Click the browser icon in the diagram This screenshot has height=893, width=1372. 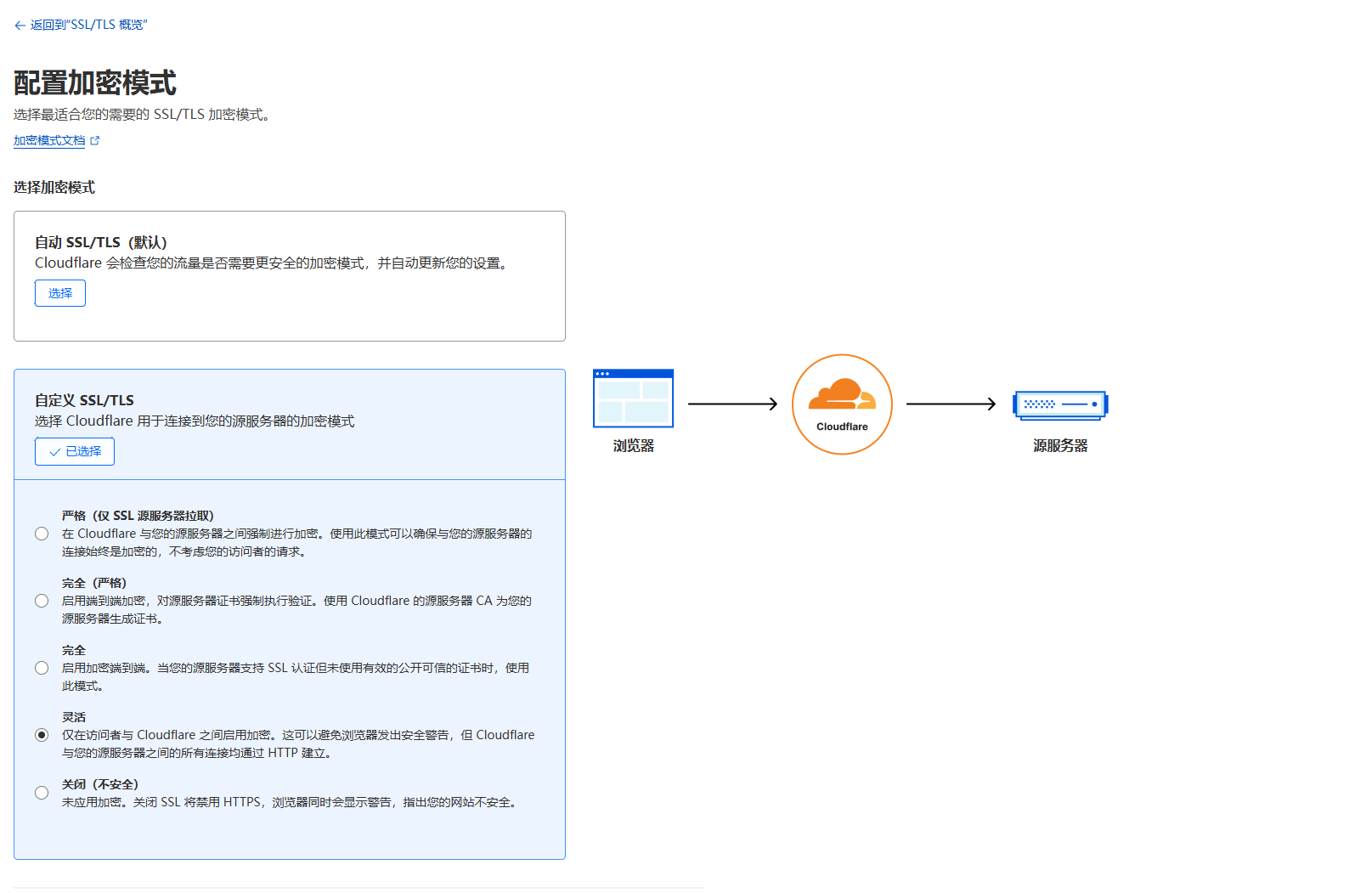pyautogui.click(x=633, y=398)
